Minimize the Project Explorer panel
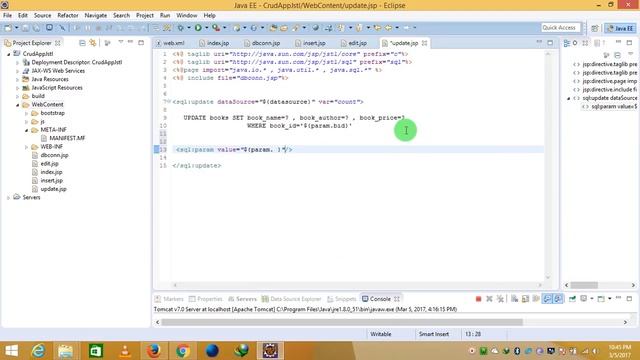Viewport: 640px width, 360px height. 131,42
